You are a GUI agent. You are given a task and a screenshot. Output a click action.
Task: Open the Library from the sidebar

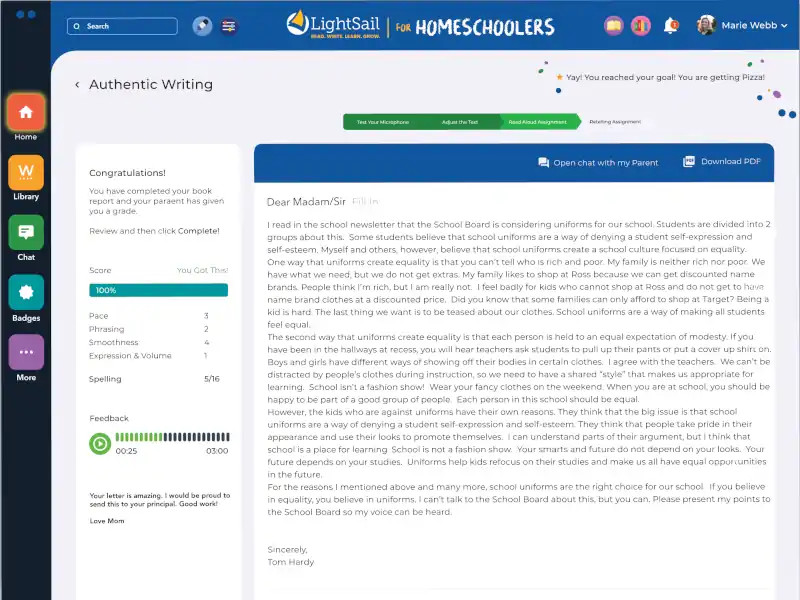point(26,173)
